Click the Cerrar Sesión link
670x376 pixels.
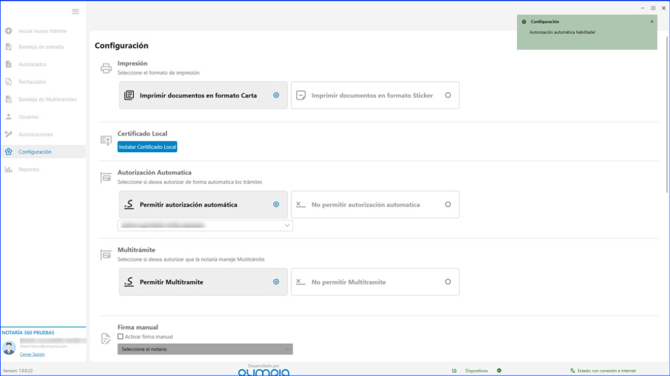32,354
